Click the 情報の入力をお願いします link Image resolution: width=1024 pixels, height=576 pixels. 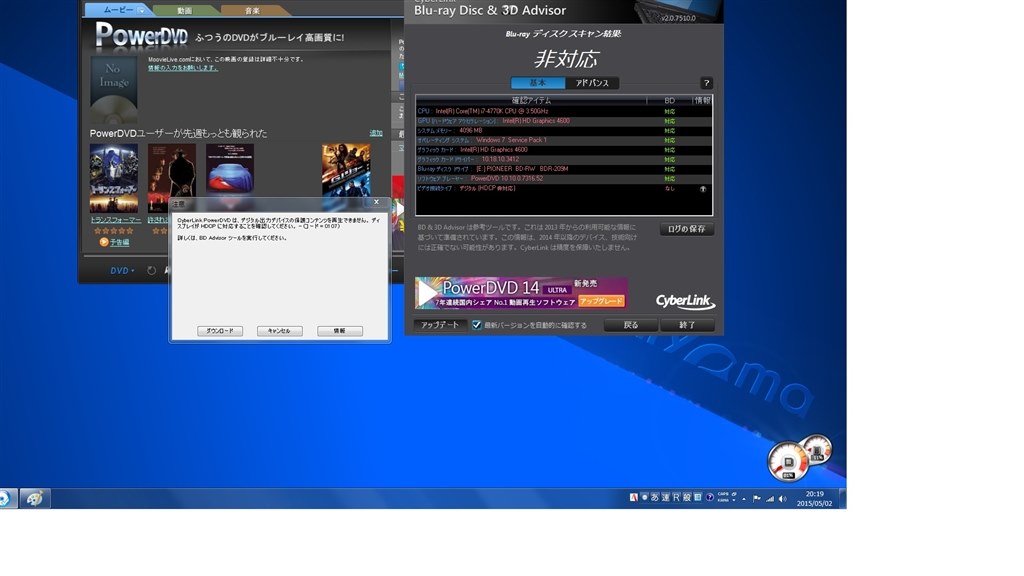tap(183, 68)
